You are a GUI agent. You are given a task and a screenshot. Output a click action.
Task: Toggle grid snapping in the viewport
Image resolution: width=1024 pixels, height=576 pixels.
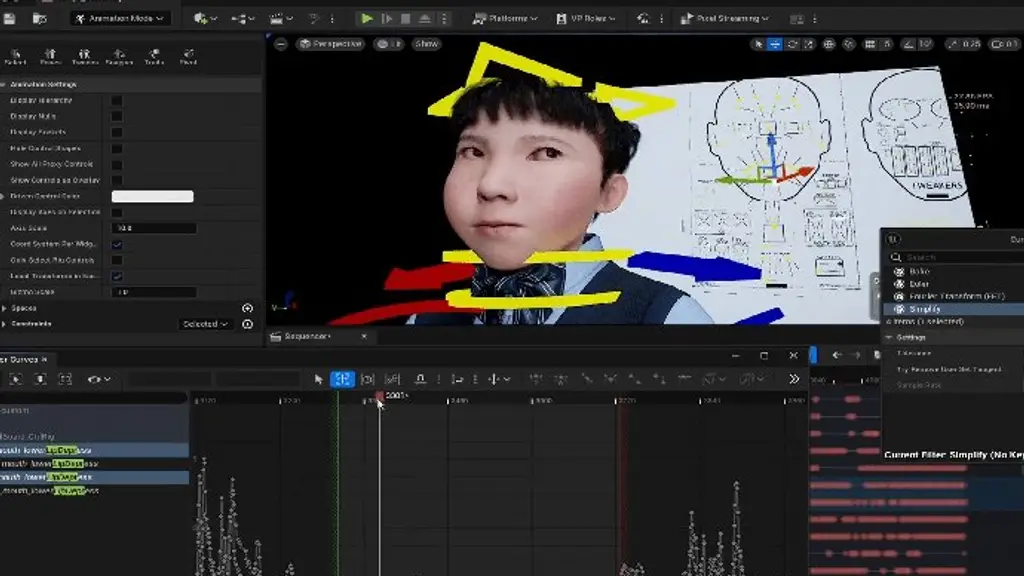click(x=870, y=44)
